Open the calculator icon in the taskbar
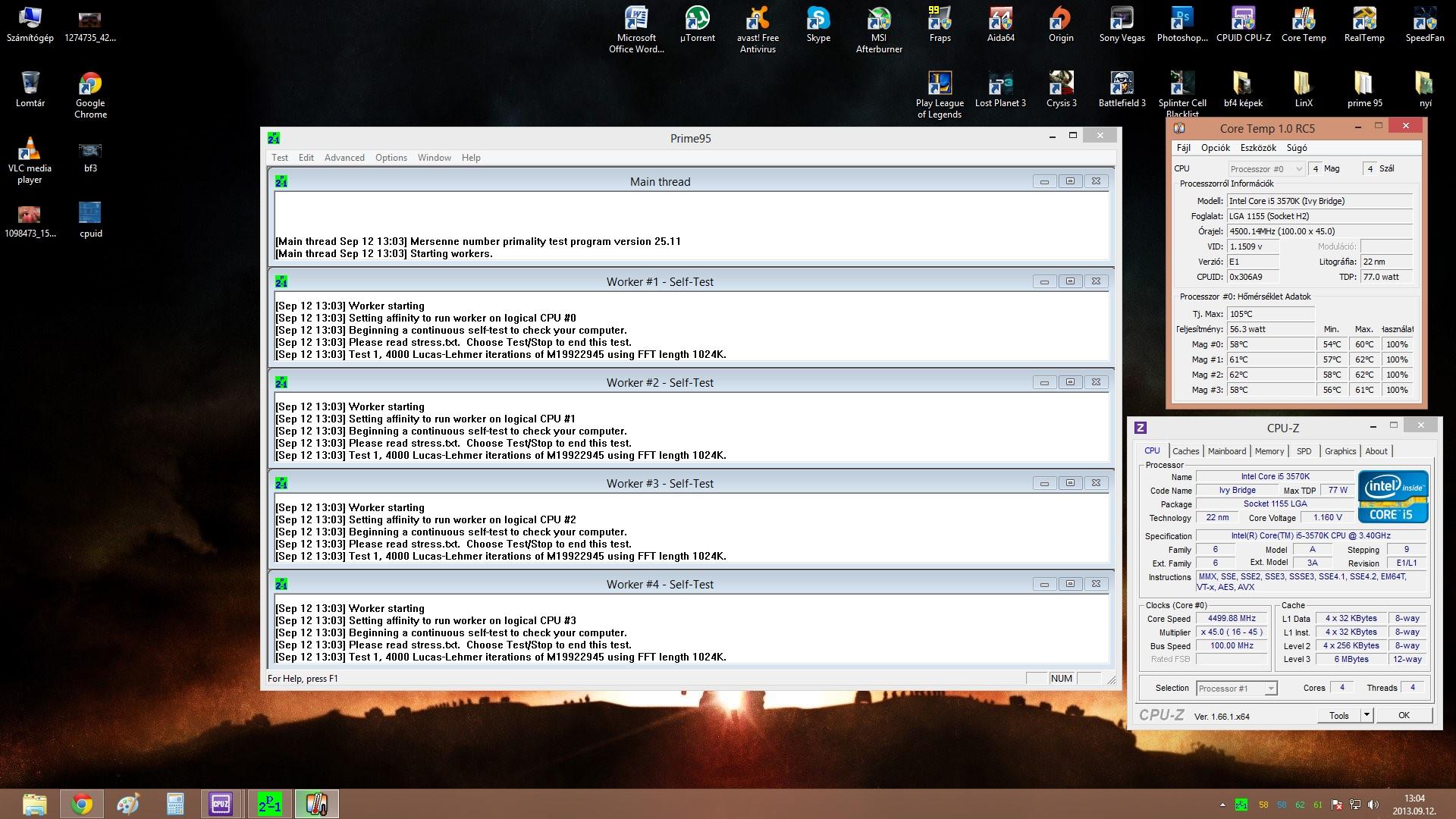 175,804
